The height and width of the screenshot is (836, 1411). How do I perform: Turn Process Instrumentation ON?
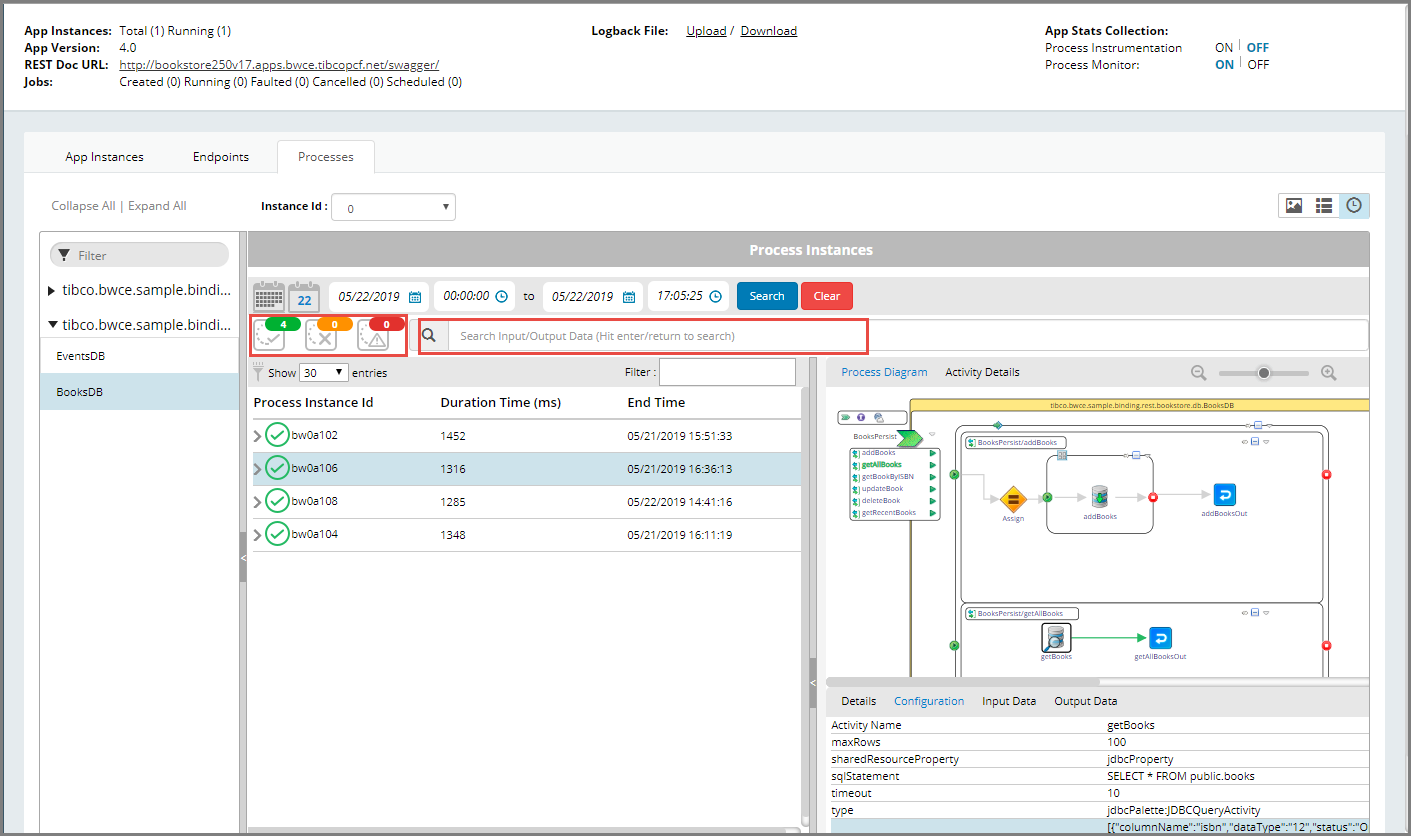1223,48
